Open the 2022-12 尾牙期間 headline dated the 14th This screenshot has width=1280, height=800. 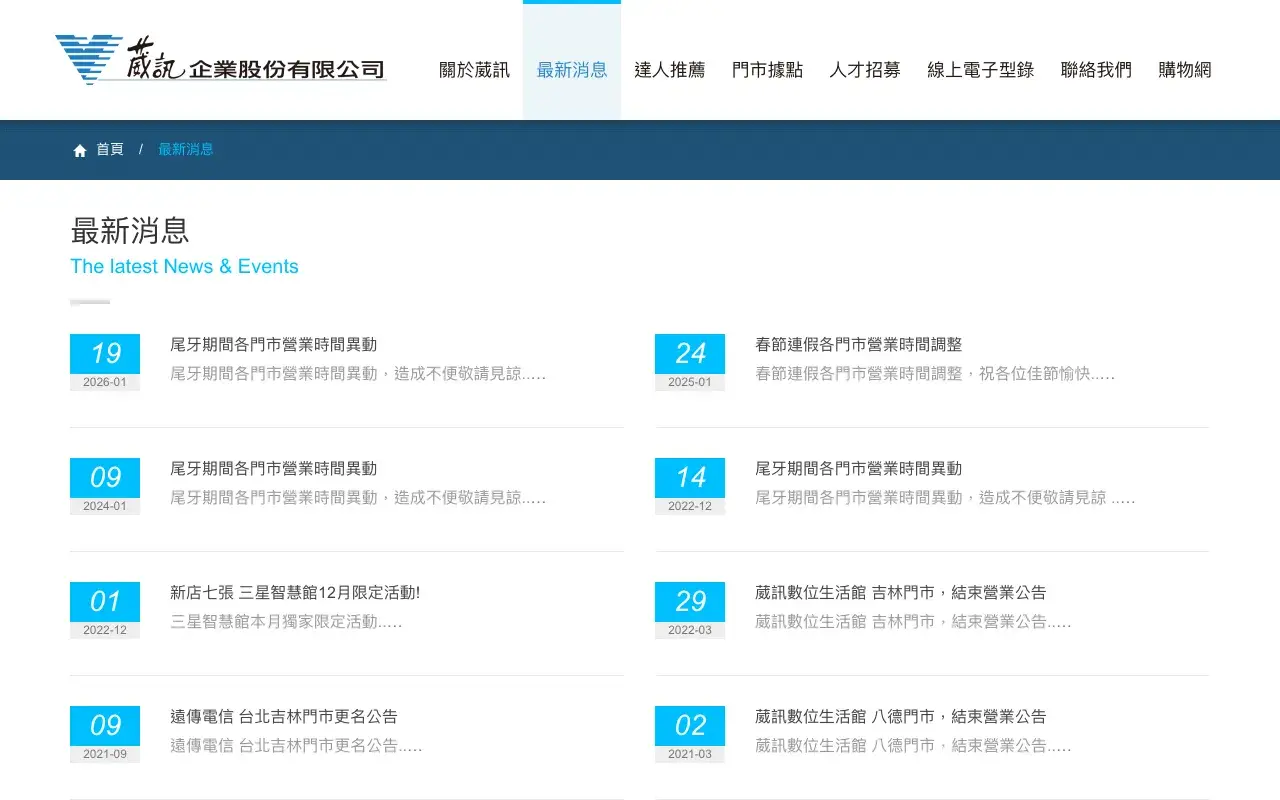[859, 469]
